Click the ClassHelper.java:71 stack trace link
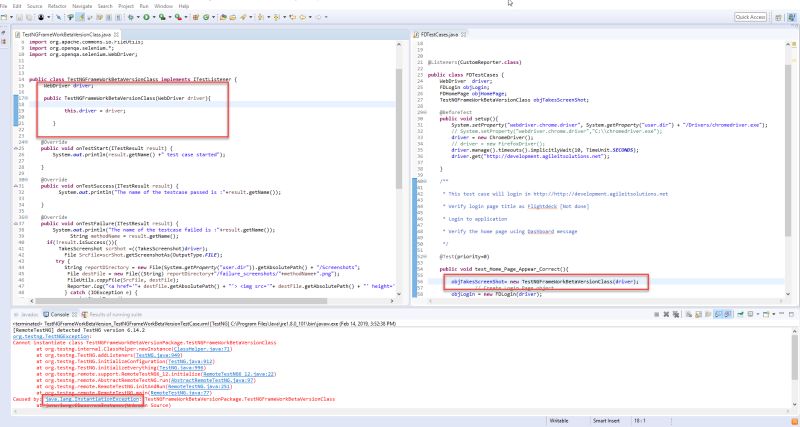 click(x=203, y=349)
